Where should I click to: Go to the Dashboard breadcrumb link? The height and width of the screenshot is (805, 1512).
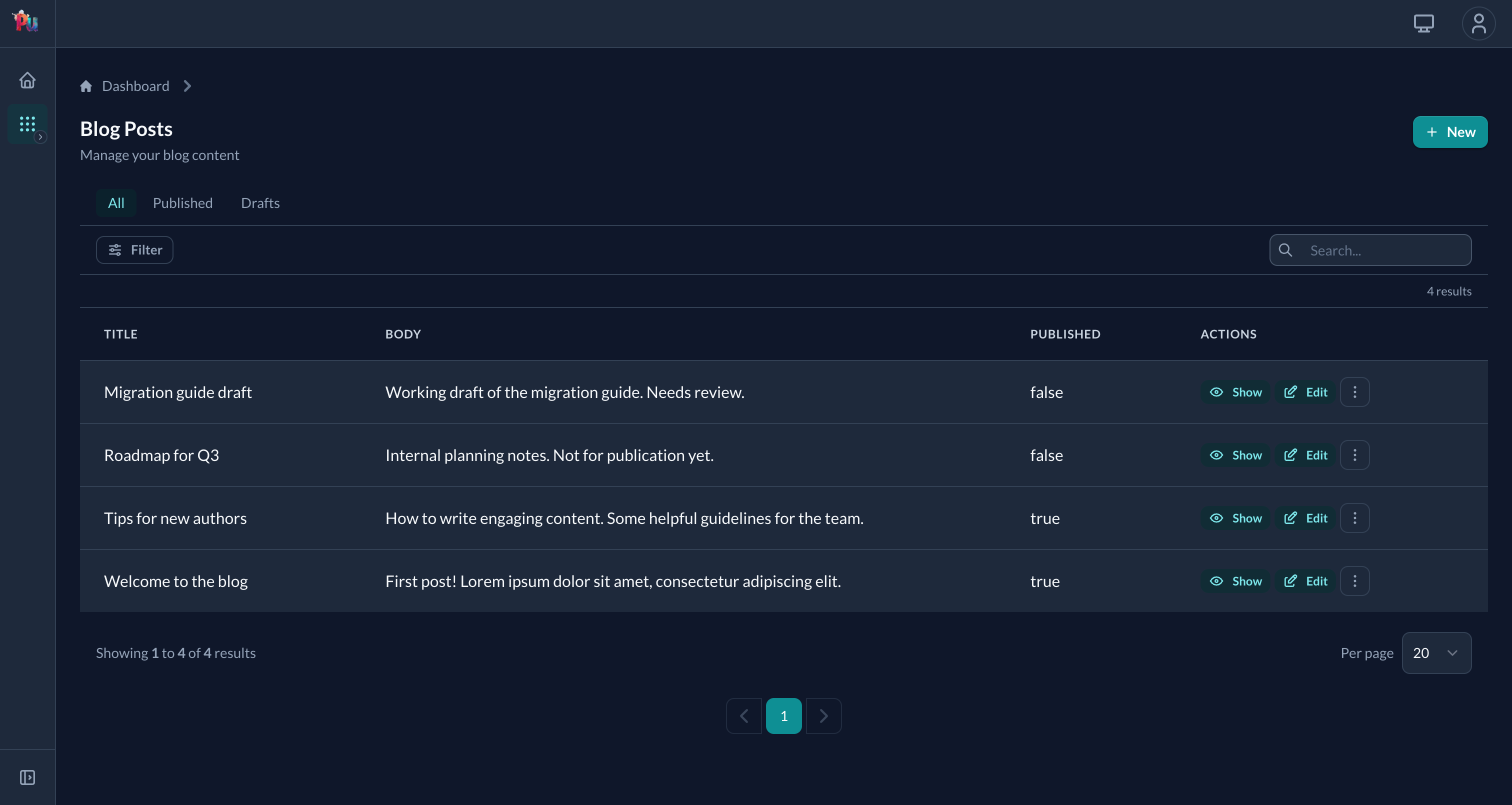pos(135,86)
